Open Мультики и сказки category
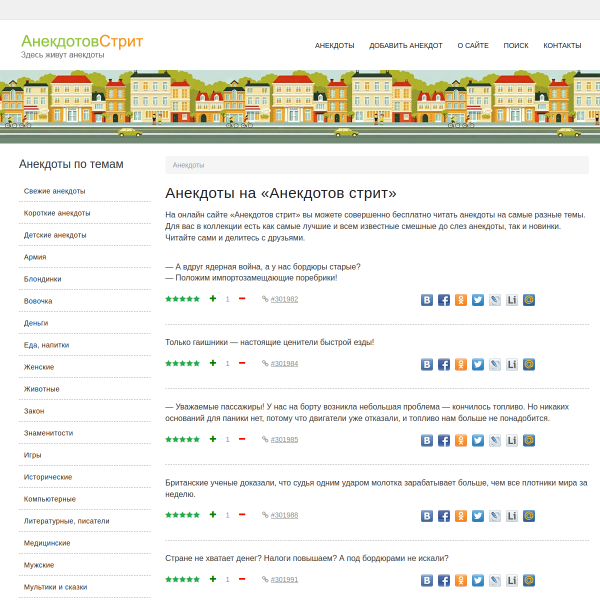Screen dimensions: 600x600 click(55, 587)
